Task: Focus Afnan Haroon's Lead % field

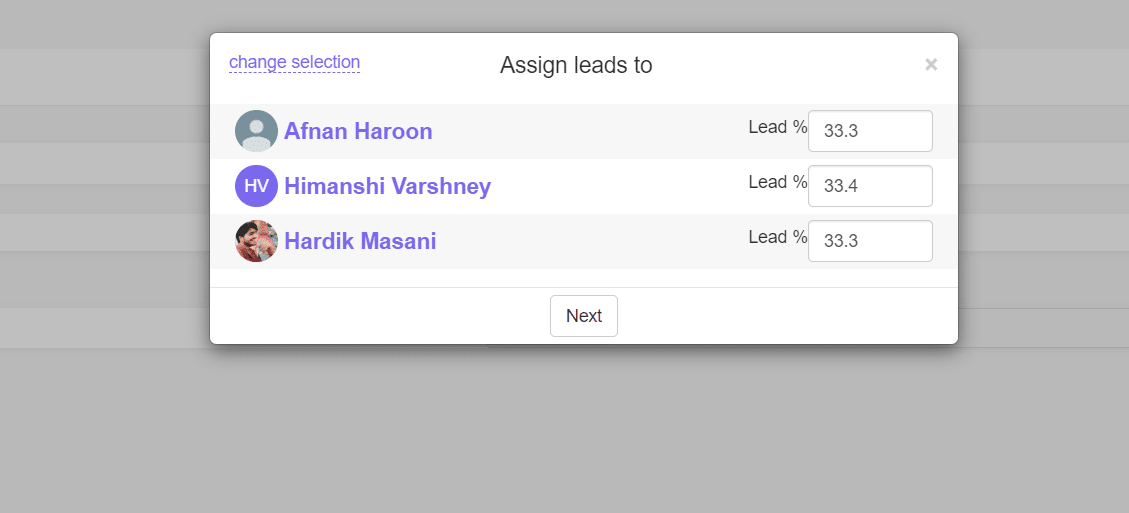Action: 870,131
